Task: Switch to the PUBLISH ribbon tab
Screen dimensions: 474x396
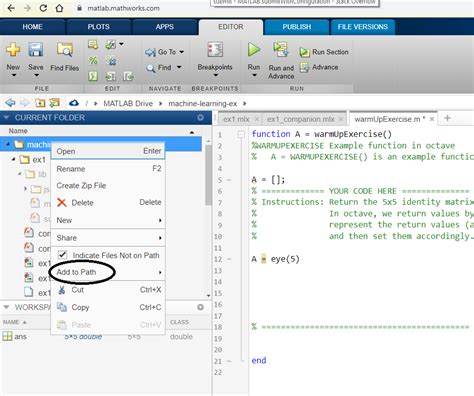Action: [x=297, y=27]
